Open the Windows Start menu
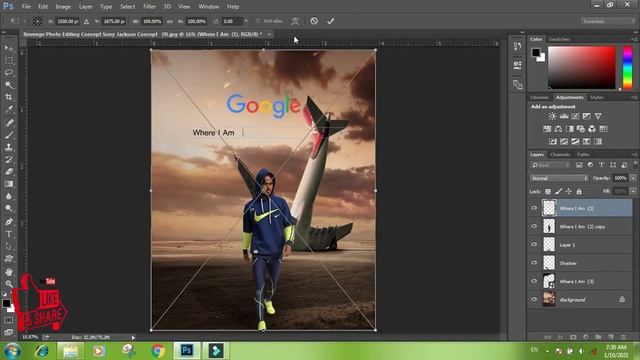The height and width of the screenshot is (360, 640). [x=11, y=351]
